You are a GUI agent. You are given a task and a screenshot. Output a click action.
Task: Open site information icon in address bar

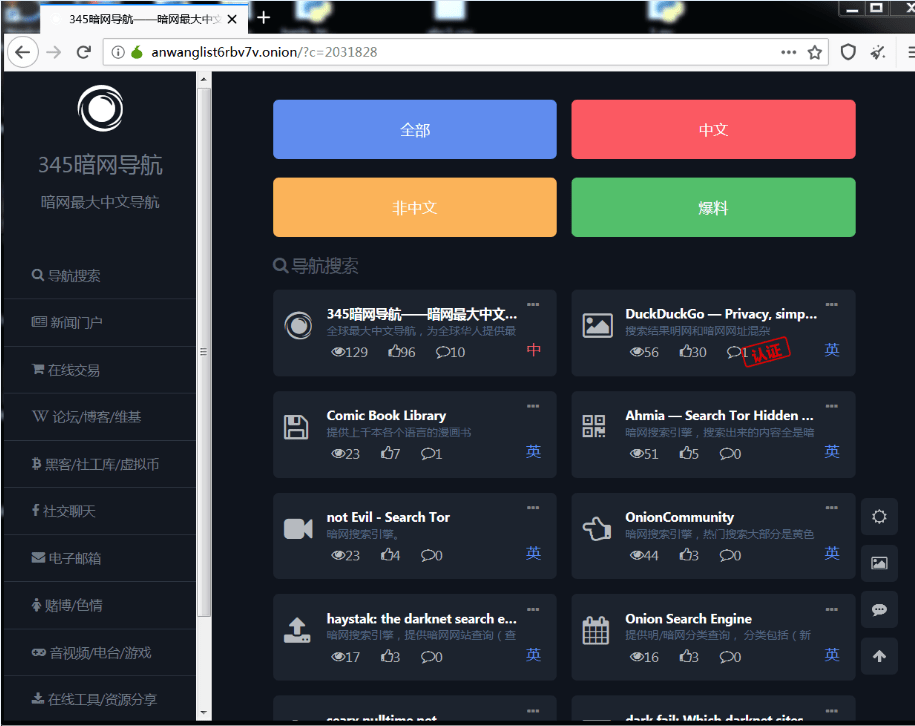[x=118, y=53]
